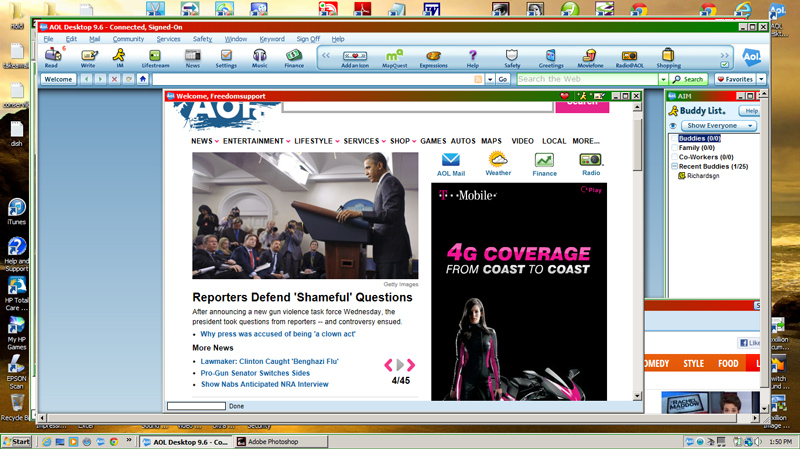
Task: Click the Search the Web input field
Action: tap(587, 79)
